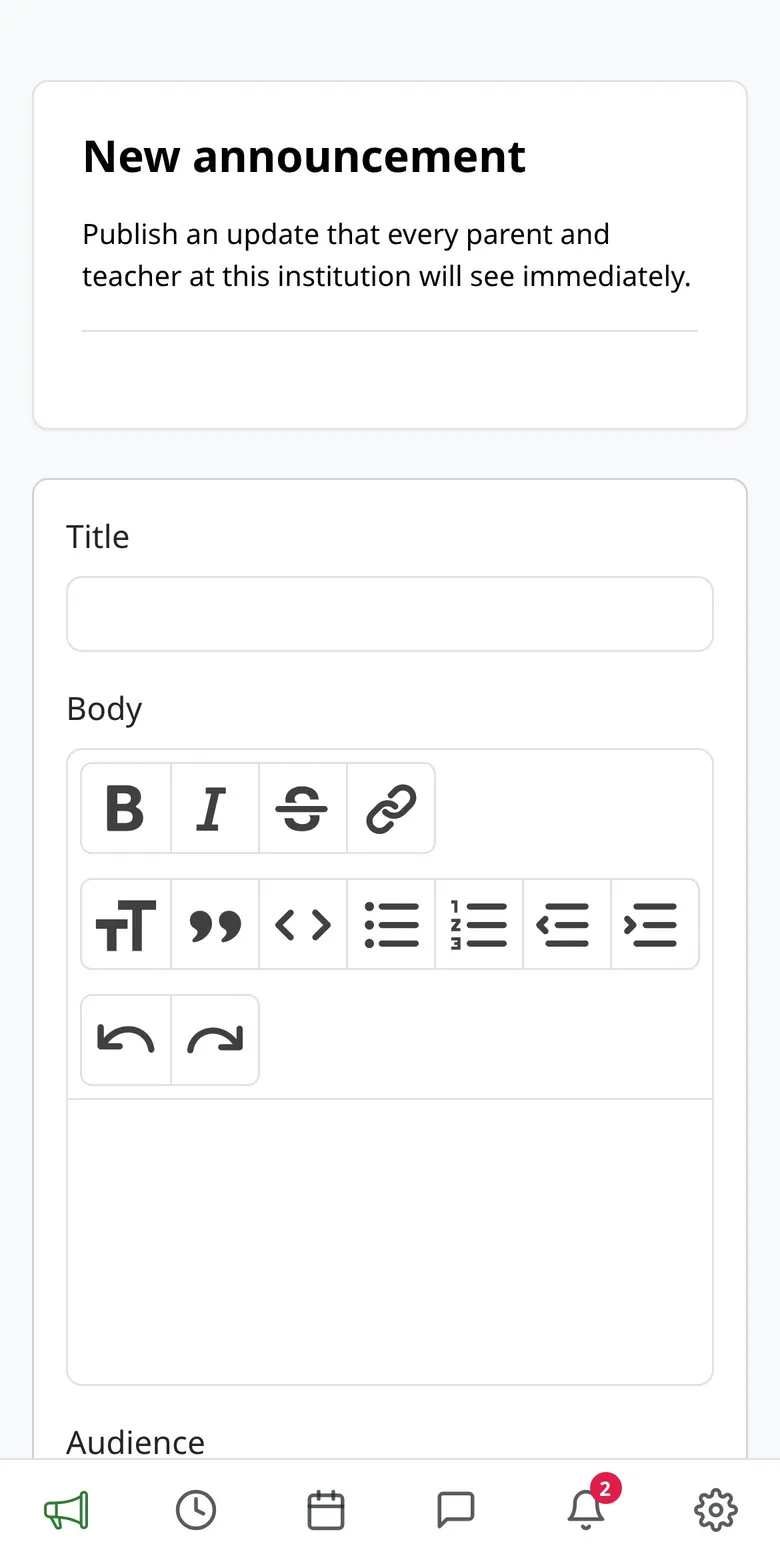Increase indent level
780x1560 pixels.
[655, 924]
